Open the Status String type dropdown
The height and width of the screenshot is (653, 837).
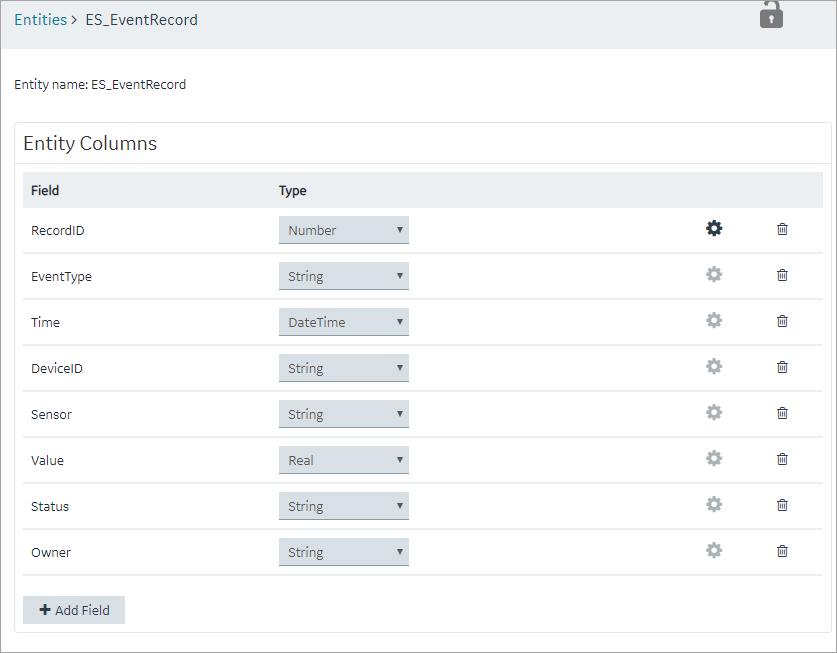click(x=344, y=506)
